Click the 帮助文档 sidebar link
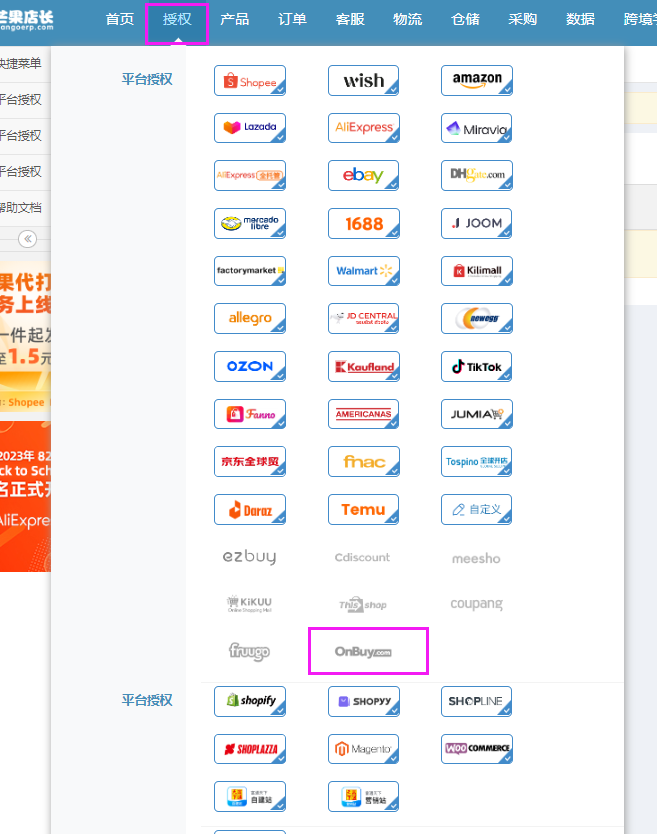 point(21,208)
